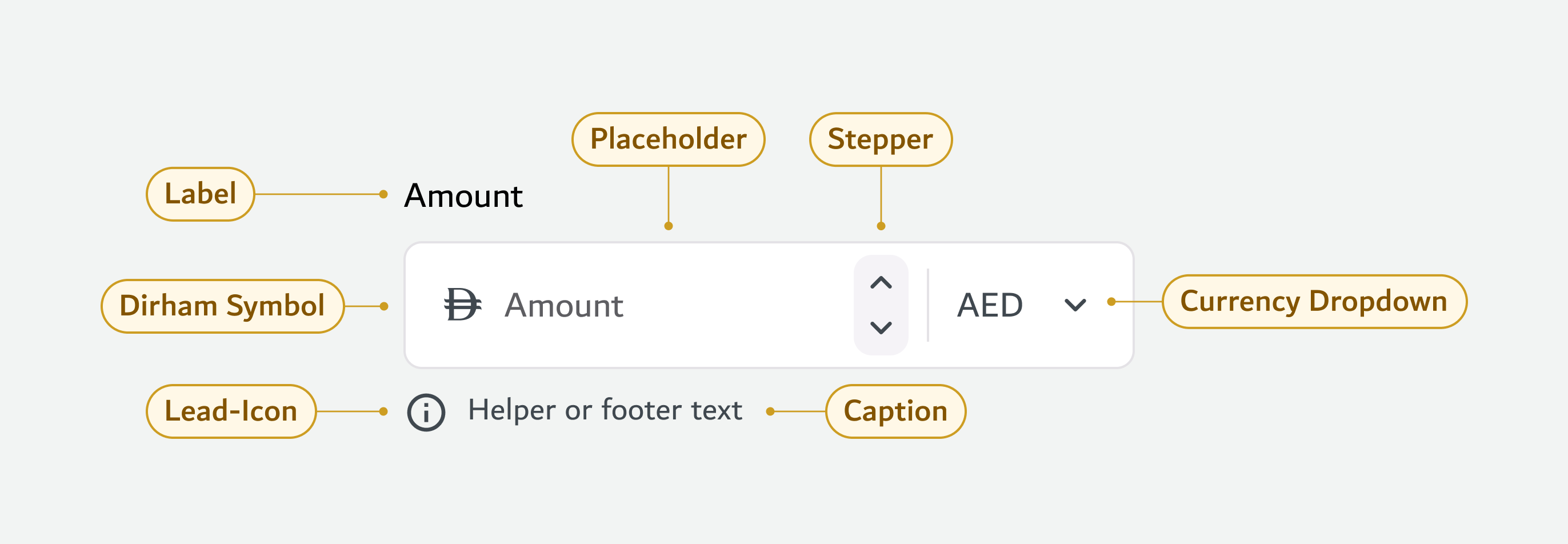Click the info circle lead icon
Image resolution: width=1568 pixels, height=544 pixels.
[426, 412]
